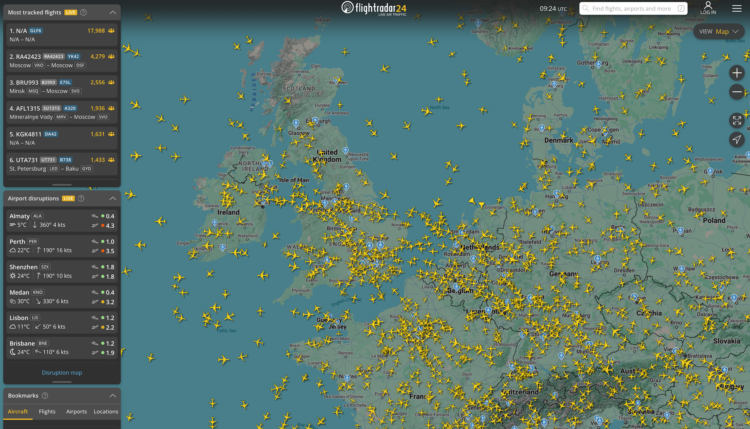Grab the Most tracked flights panel resize handle
Image resolution: width=750 pixels, height=429 pixels.
[62, 184]
